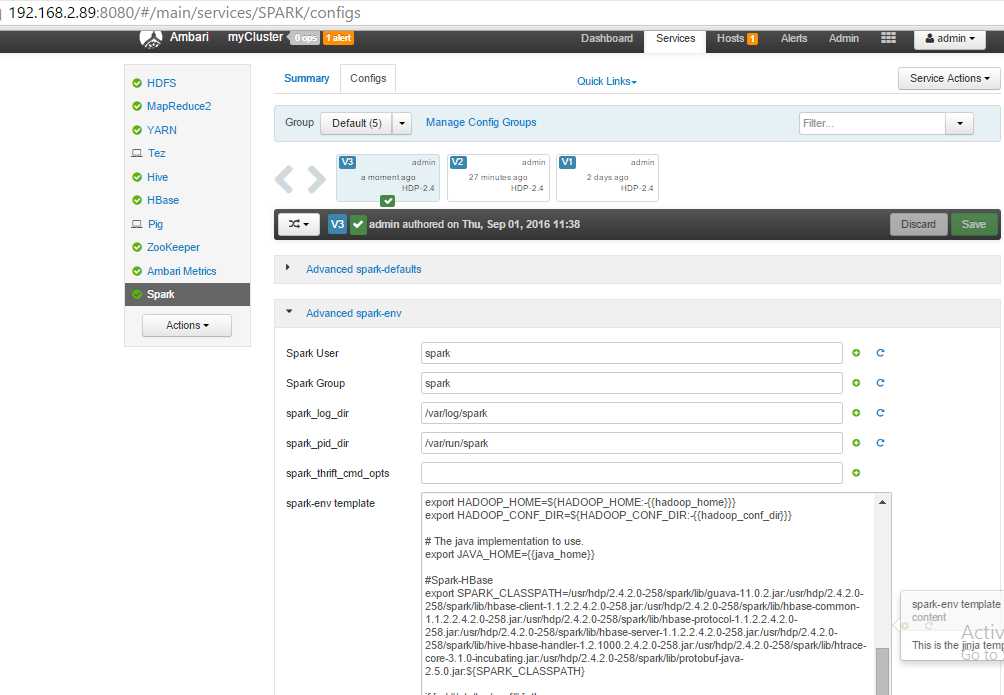Viewport: 1004px width, 695px height.
Task: Open Manage Config Groups link
Action: coord(481,122)
